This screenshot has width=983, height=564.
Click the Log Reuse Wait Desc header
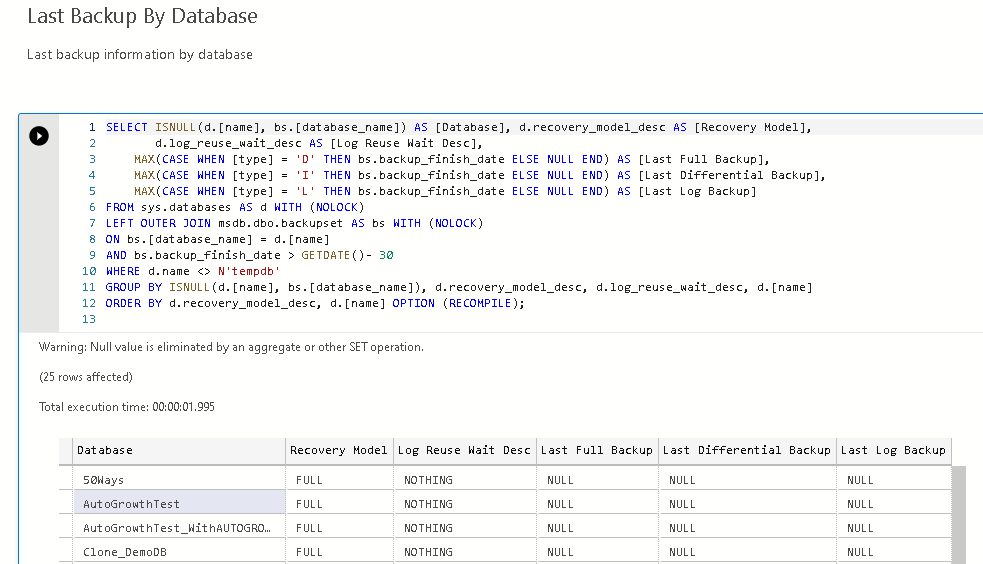point(464,450)
